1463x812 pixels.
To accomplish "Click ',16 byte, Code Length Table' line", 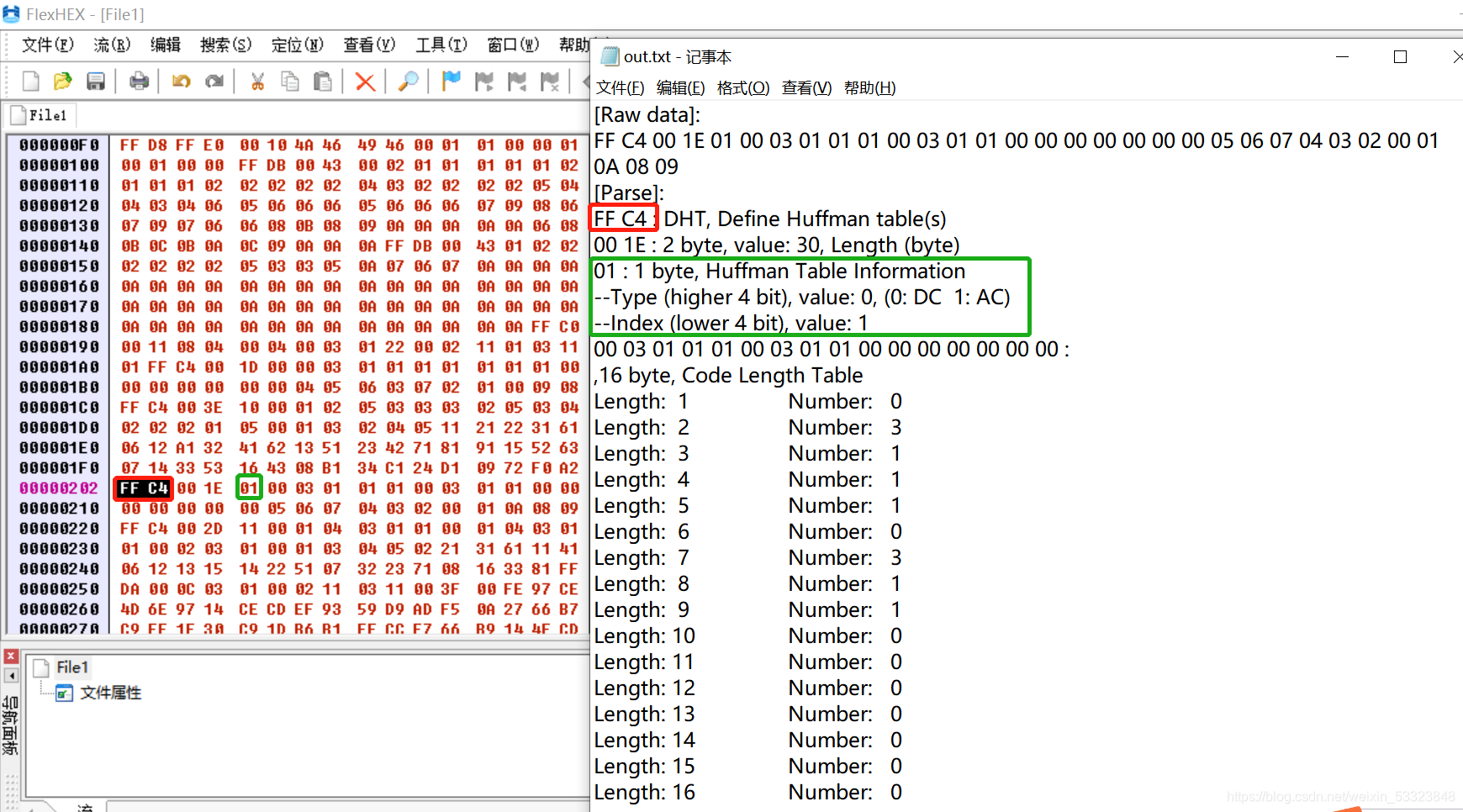I will [728, 375].
